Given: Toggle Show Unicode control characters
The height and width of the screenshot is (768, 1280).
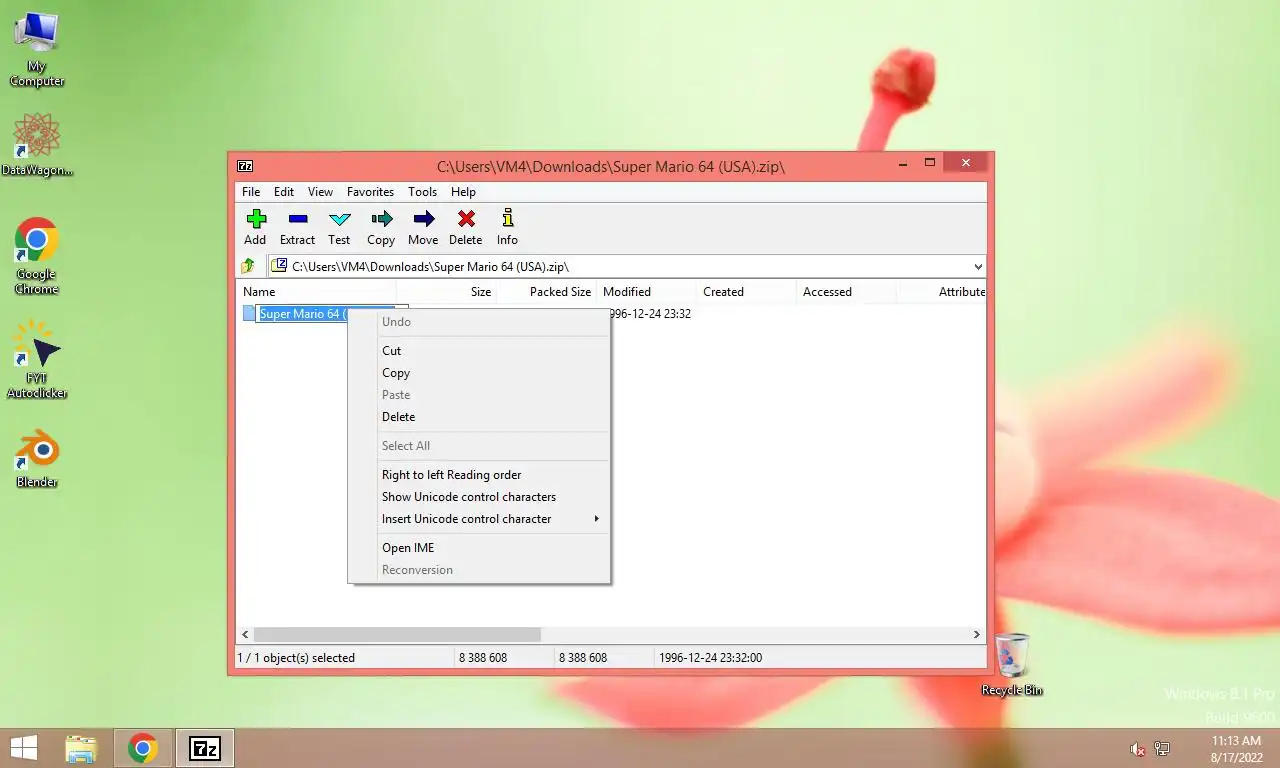Looking at the screenshot, I should click(478, 497).
